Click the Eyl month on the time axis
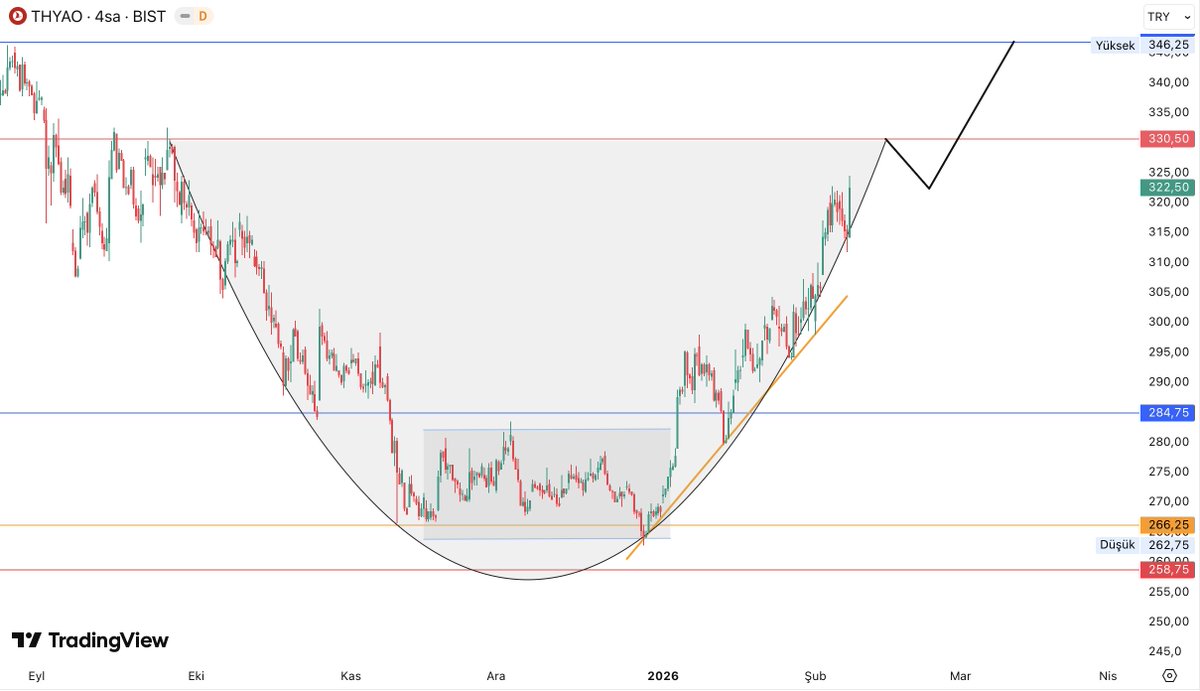The width and height of the screenshot is (1200, 691). (36, 676)
